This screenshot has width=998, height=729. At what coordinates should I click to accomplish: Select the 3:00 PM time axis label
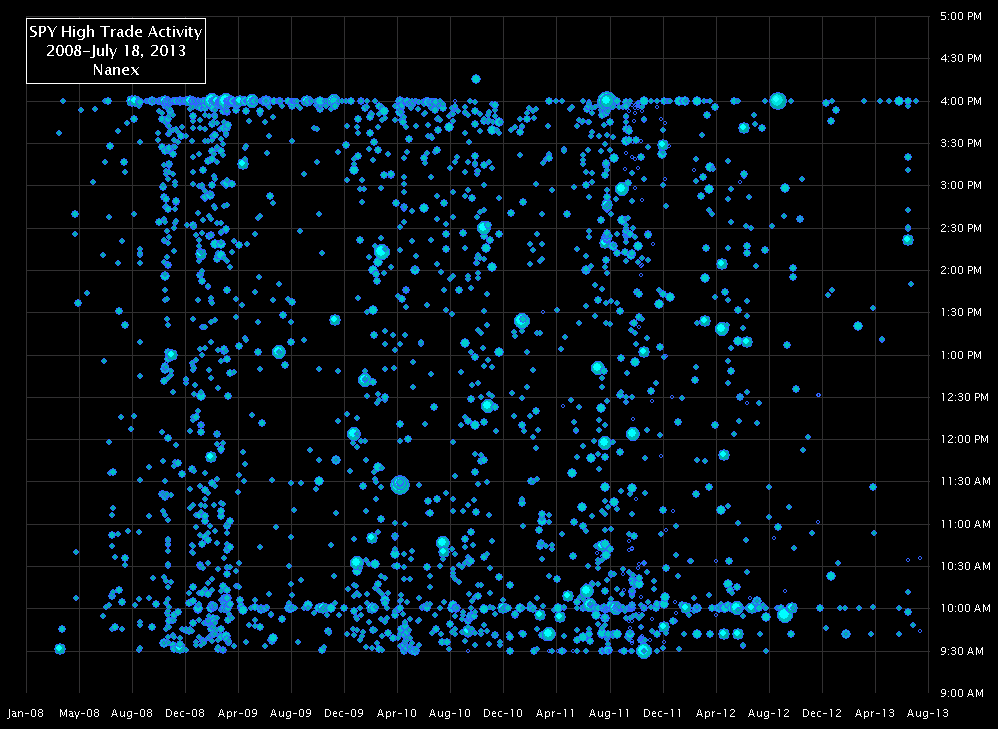(960, 186)
